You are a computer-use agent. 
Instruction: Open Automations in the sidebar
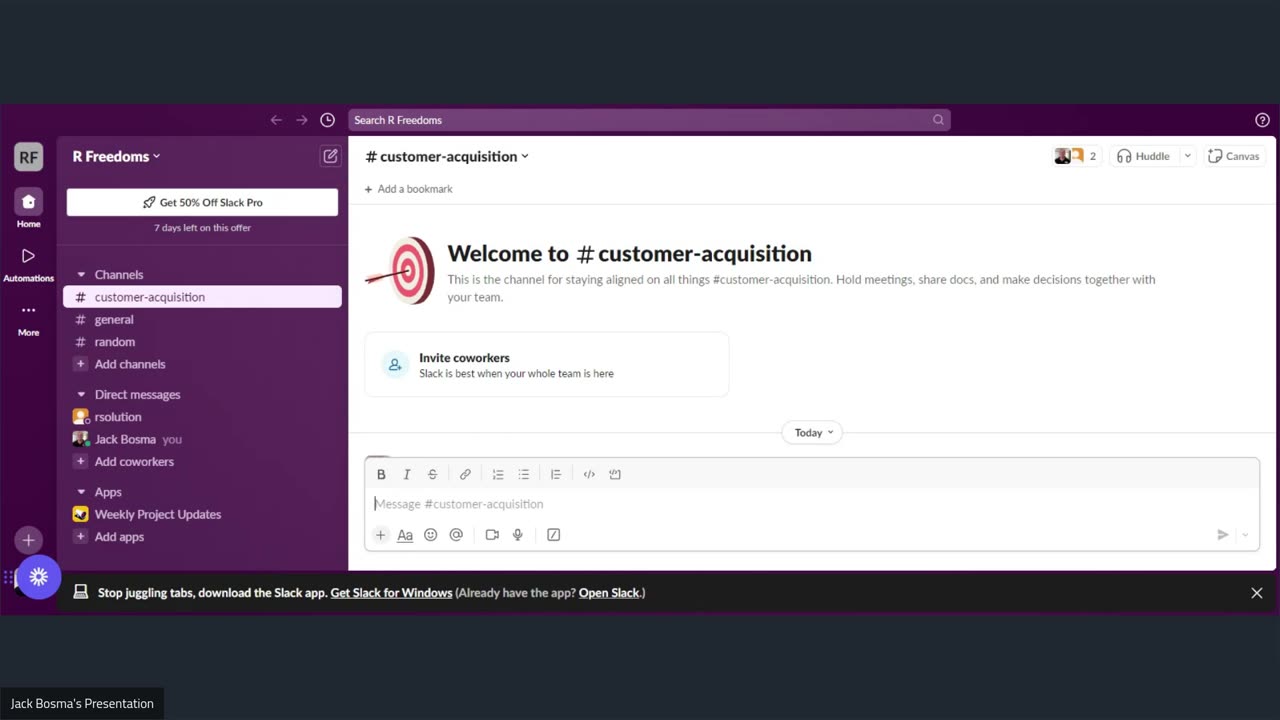(28, 264)
